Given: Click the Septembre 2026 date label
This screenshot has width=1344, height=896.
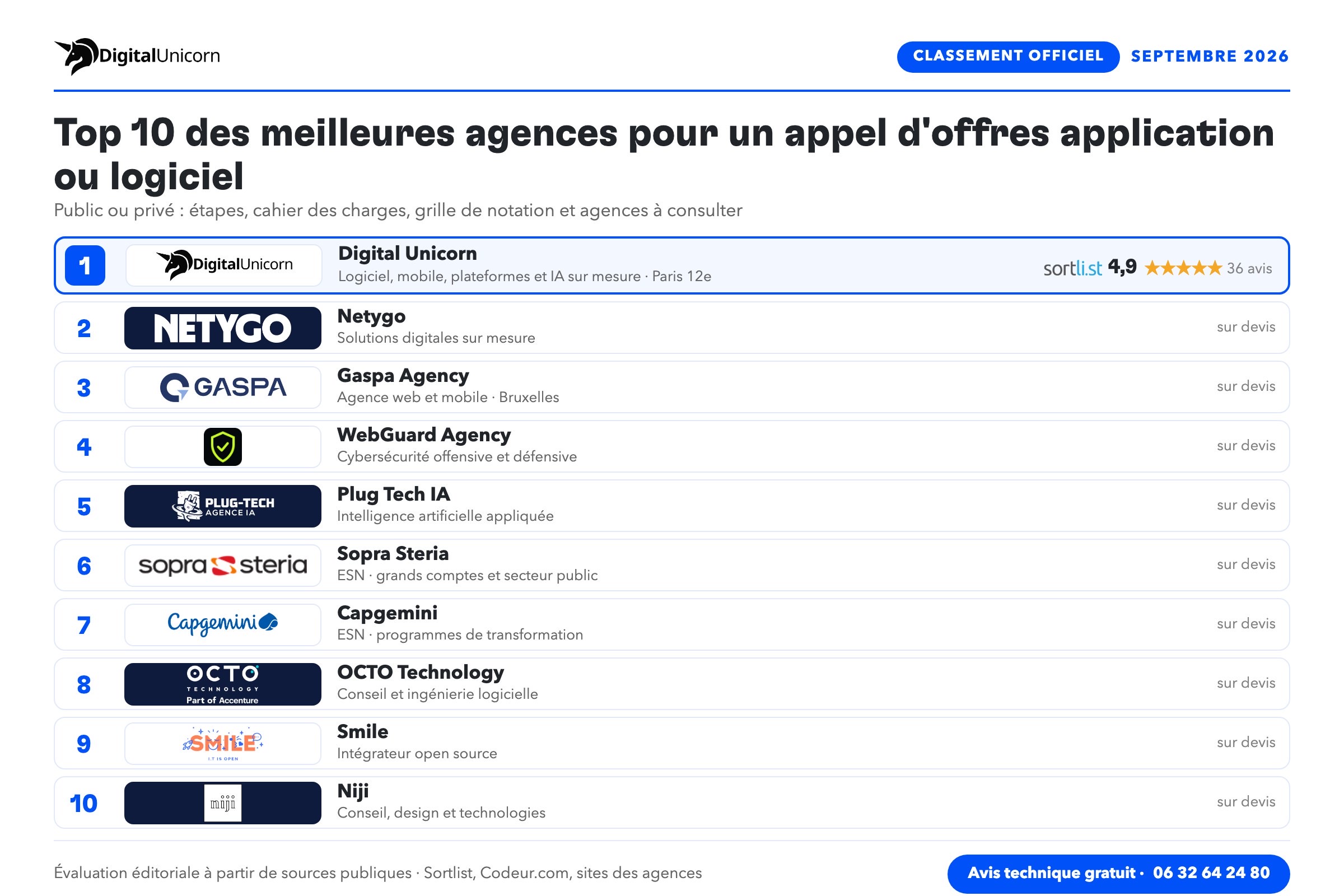Looking at the screenshot, I should pos(1210,56).
